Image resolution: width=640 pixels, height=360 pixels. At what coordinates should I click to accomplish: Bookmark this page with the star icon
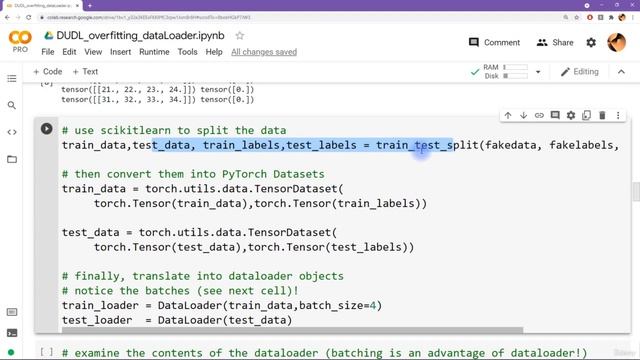tap(577, 18)
